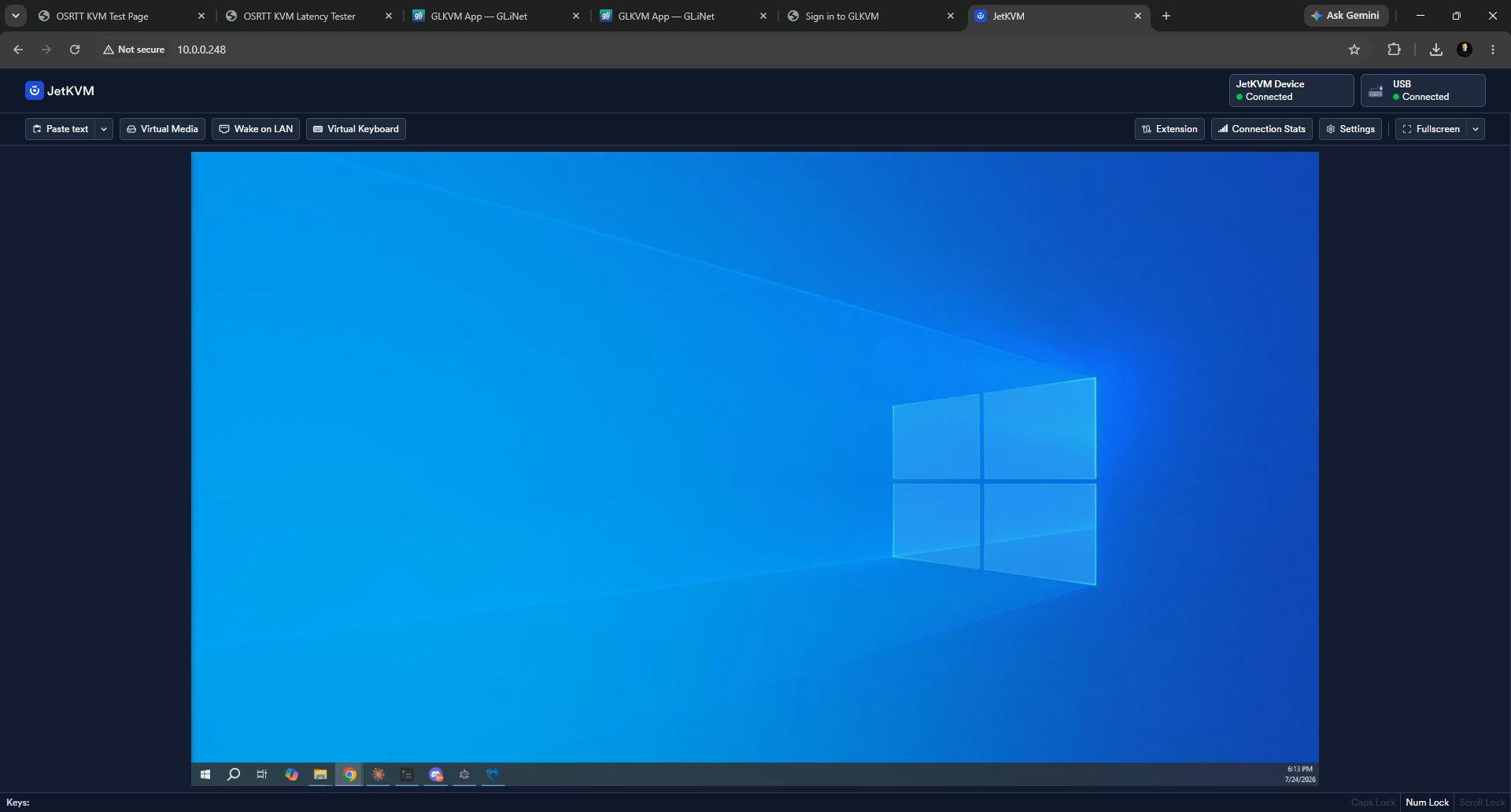This screenshot has width=1511, height=812.
Task: Open the tab search dropdown
Action: coord(16,16)
